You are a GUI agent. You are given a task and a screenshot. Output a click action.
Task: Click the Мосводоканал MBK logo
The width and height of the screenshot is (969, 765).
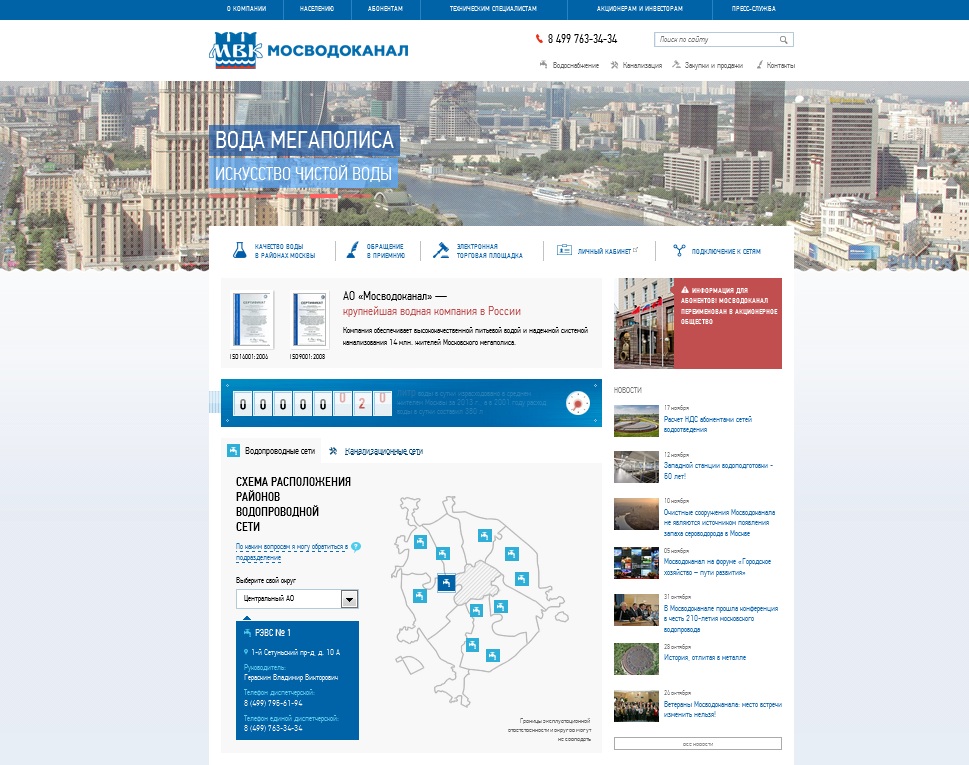pos(308,49)
